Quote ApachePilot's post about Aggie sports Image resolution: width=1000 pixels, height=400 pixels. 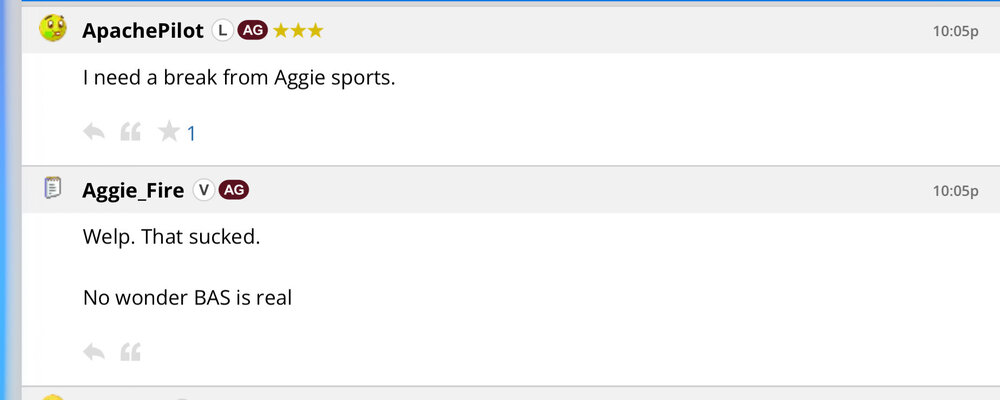131,132
